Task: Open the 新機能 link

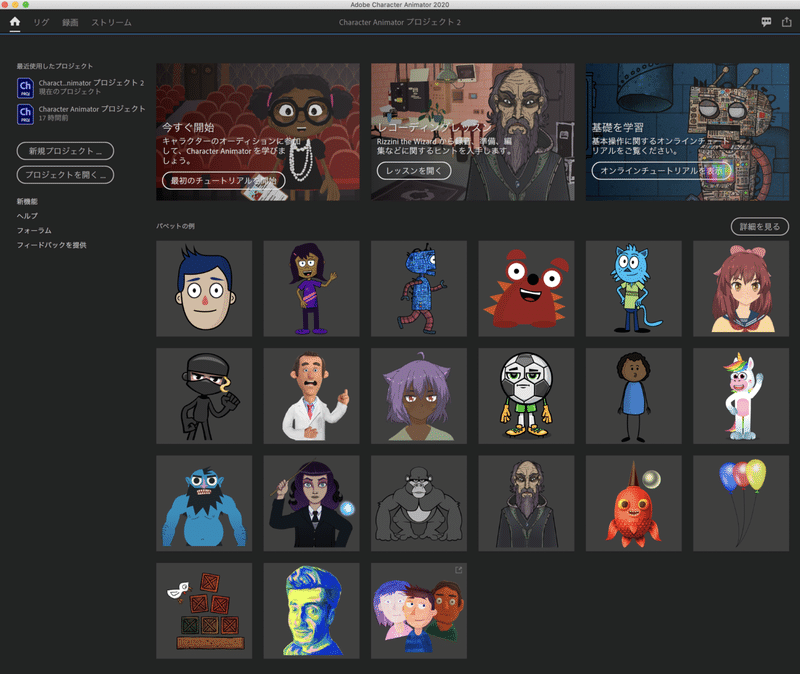Action: (27, 202)
